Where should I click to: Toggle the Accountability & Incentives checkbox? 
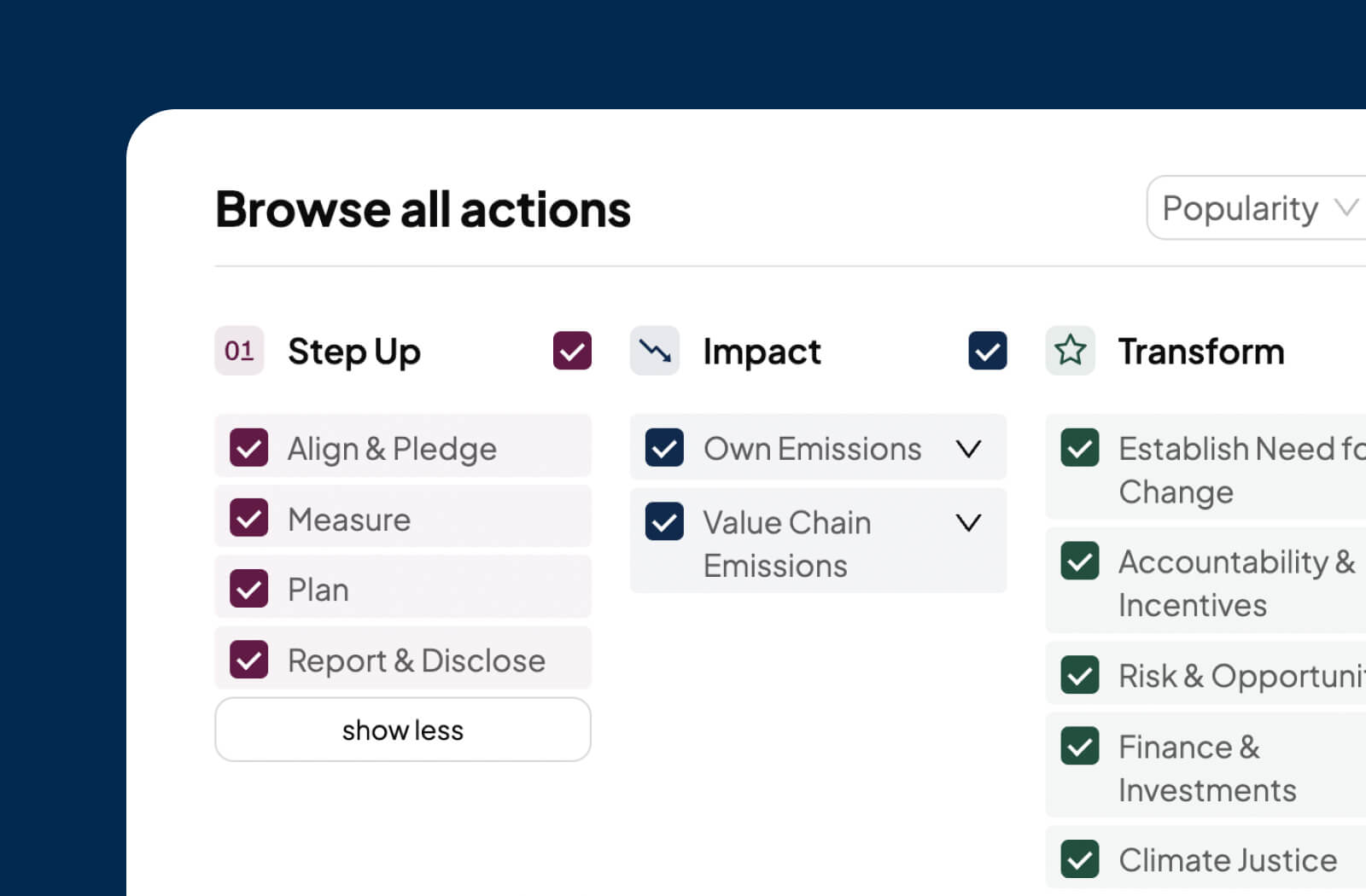click(1080, 561)
